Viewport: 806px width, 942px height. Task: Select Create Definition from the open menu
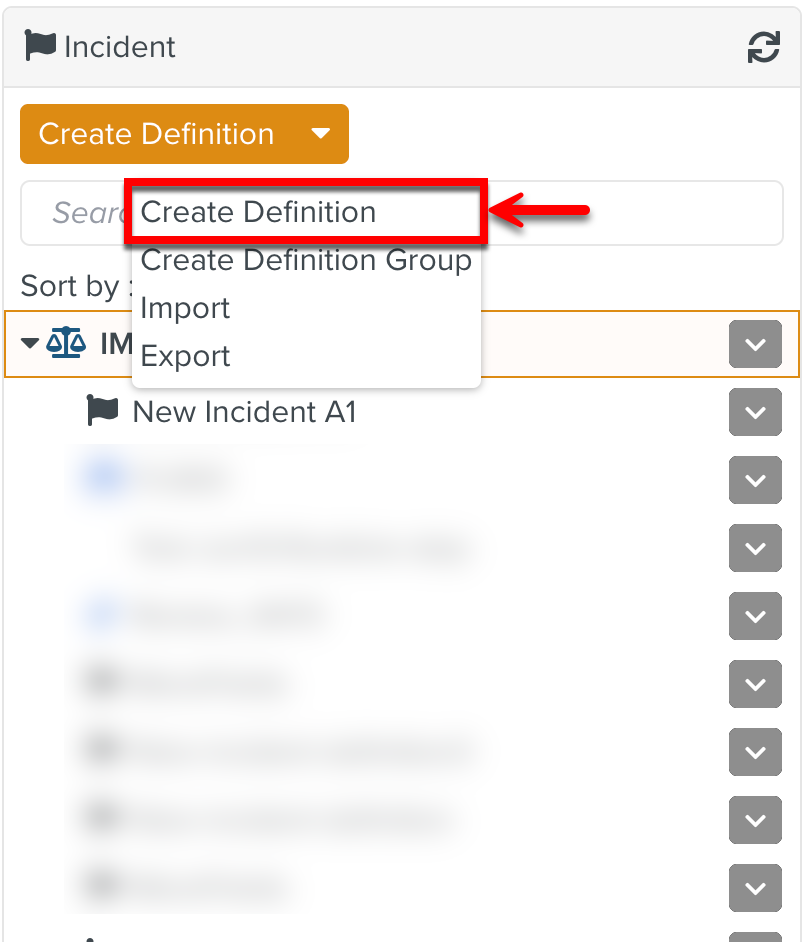click(x=258, y=212)
